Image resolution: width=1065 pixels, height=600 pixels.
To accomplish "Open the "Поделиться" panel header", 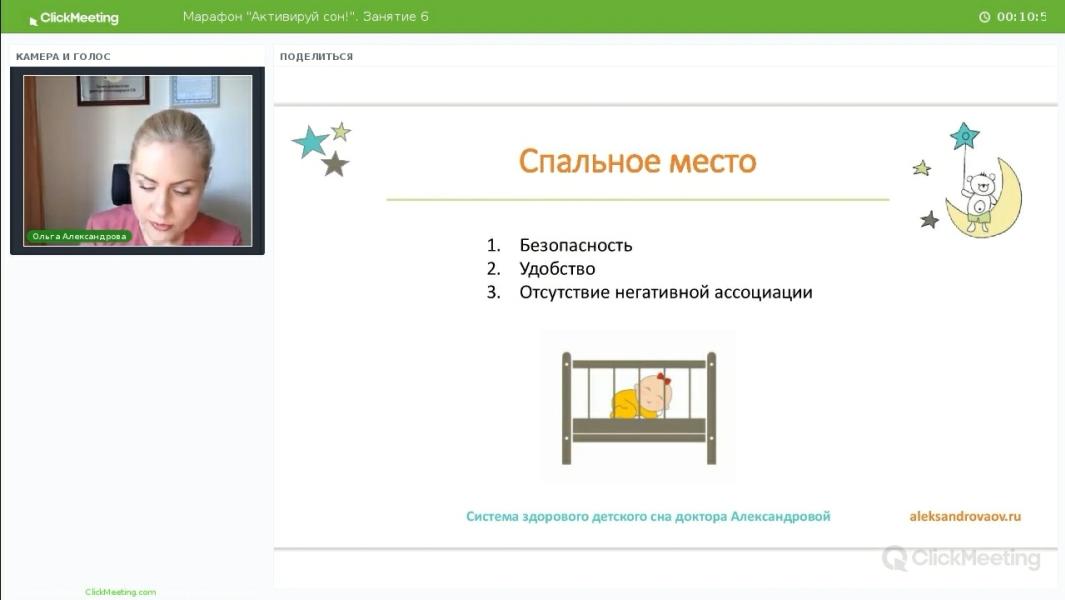I will pos(316,57).
